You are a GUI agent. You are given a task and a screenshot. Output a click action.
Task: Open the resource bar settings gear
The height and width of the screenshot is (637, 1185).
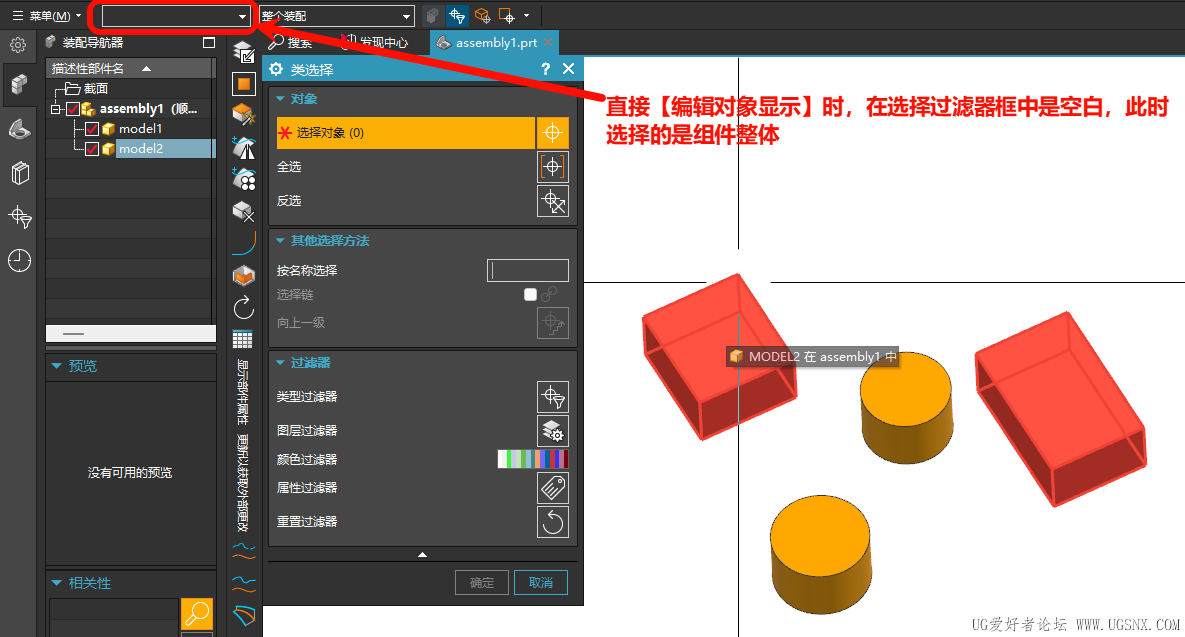tap(18, 45)
